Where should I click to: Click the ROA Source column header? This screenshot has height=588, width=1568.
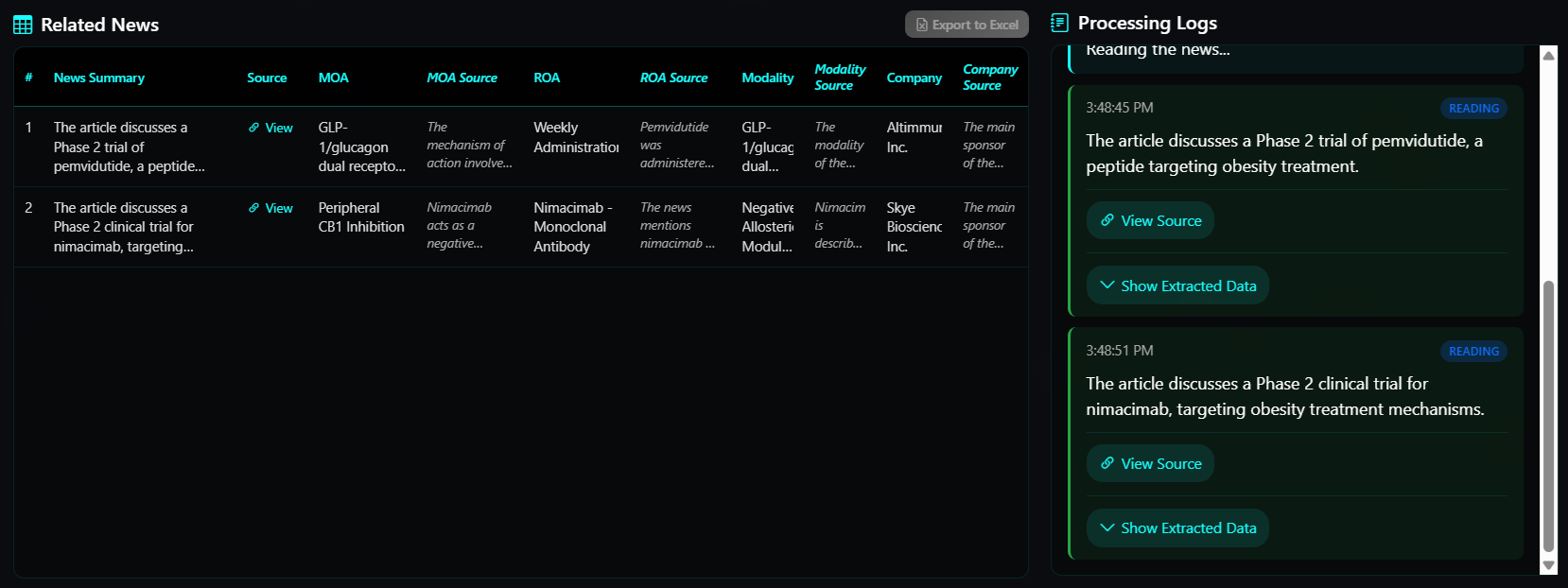click(x=673, y=78)
